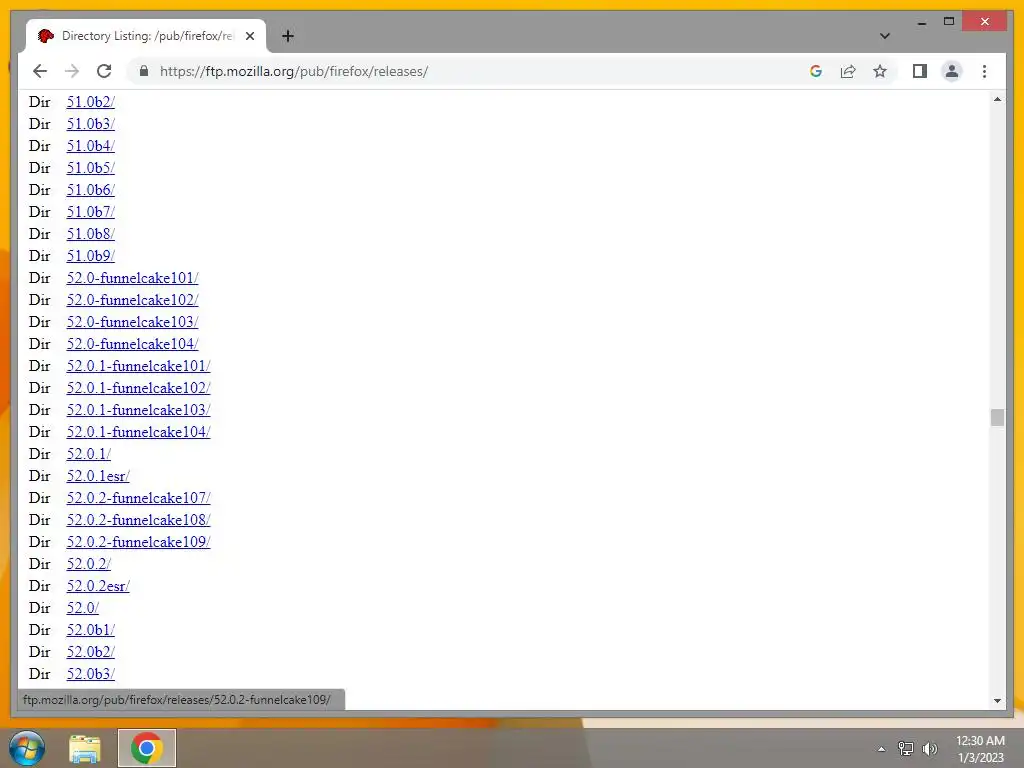1024x768 pixels.
Task: Open the 52.0.2-funnelcake107/ link
Action: pyautogui.click(x=138, y=498)
